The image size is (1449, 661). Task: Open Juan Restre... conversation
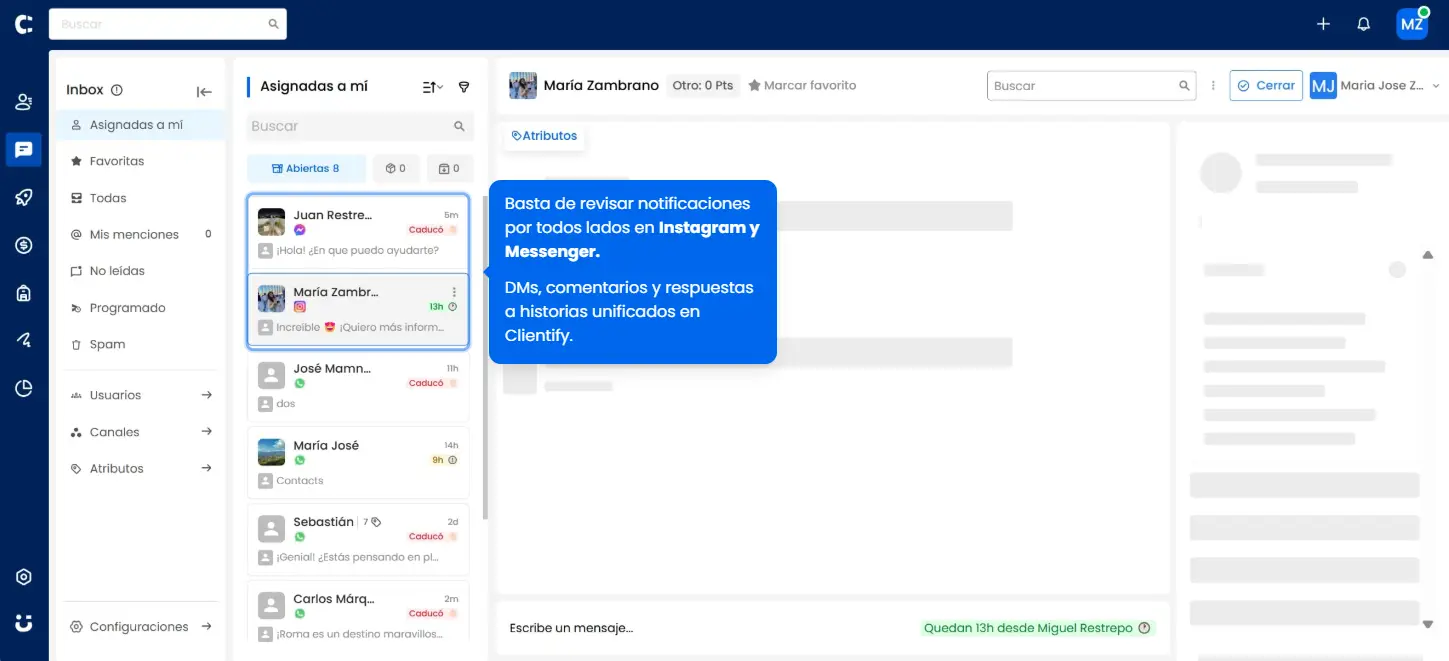(358, 232)
